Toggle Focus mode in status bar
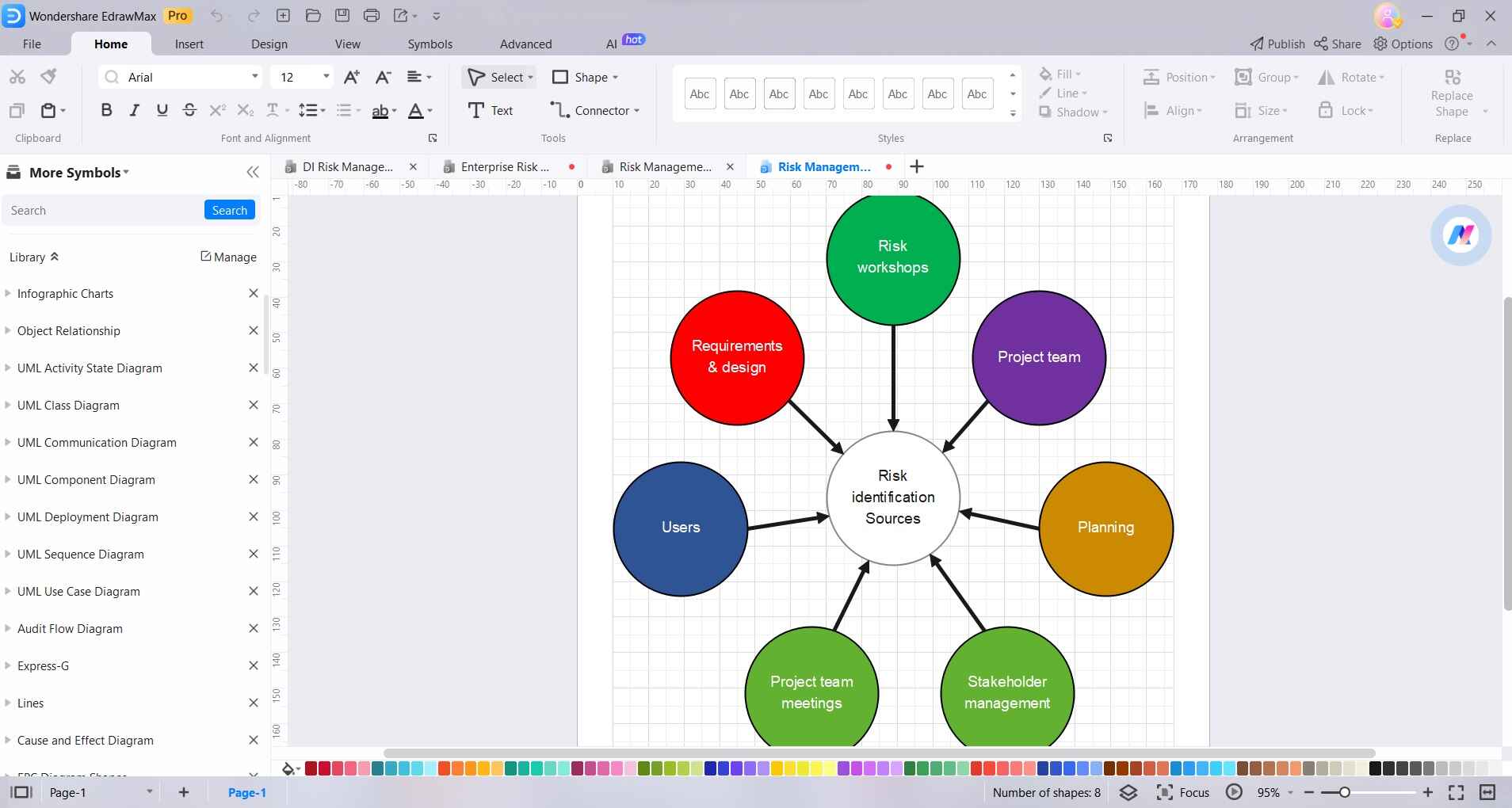1512x808 pixels. (x=1183, y=792)
